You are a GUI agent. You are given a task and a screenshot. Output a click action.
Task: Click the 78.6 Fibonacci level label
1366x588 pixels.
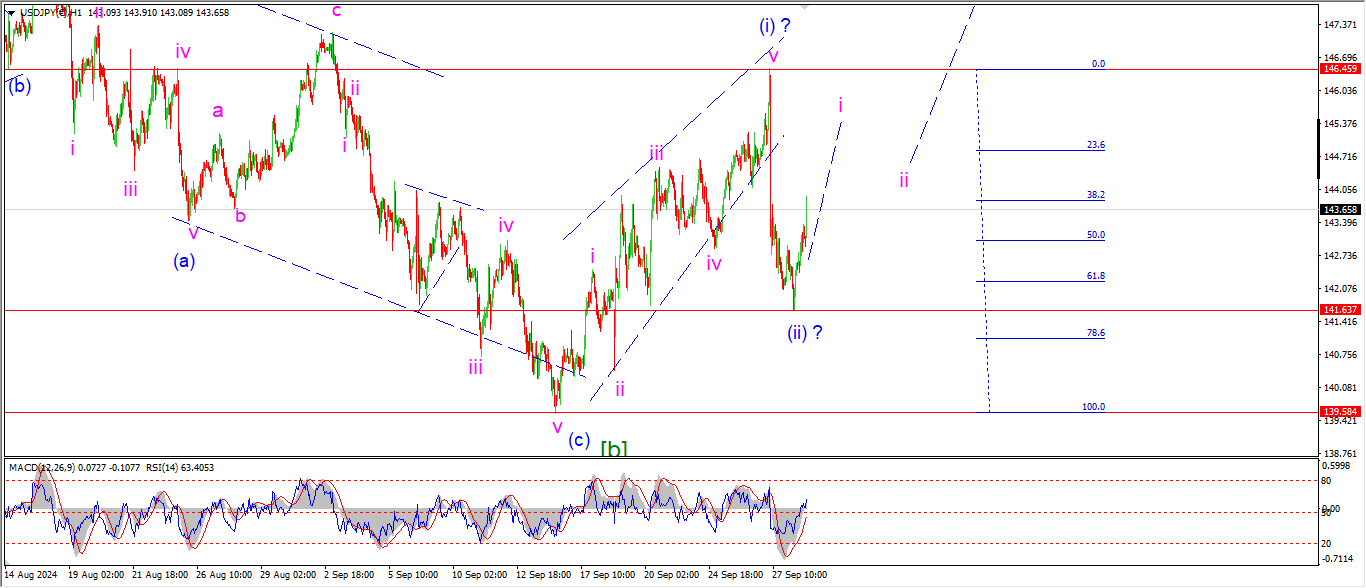1096,333
